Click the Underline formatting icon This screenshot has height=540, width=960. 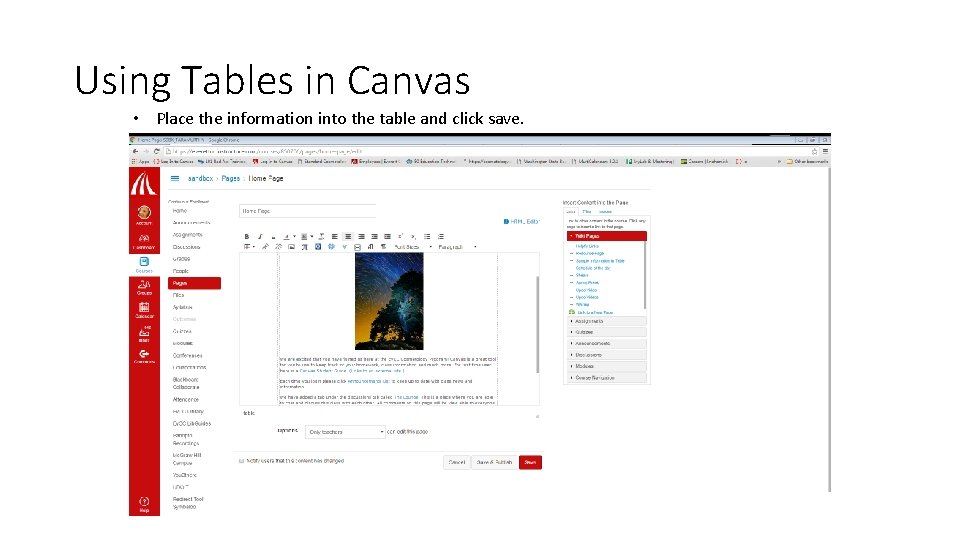tap(273, 237)
